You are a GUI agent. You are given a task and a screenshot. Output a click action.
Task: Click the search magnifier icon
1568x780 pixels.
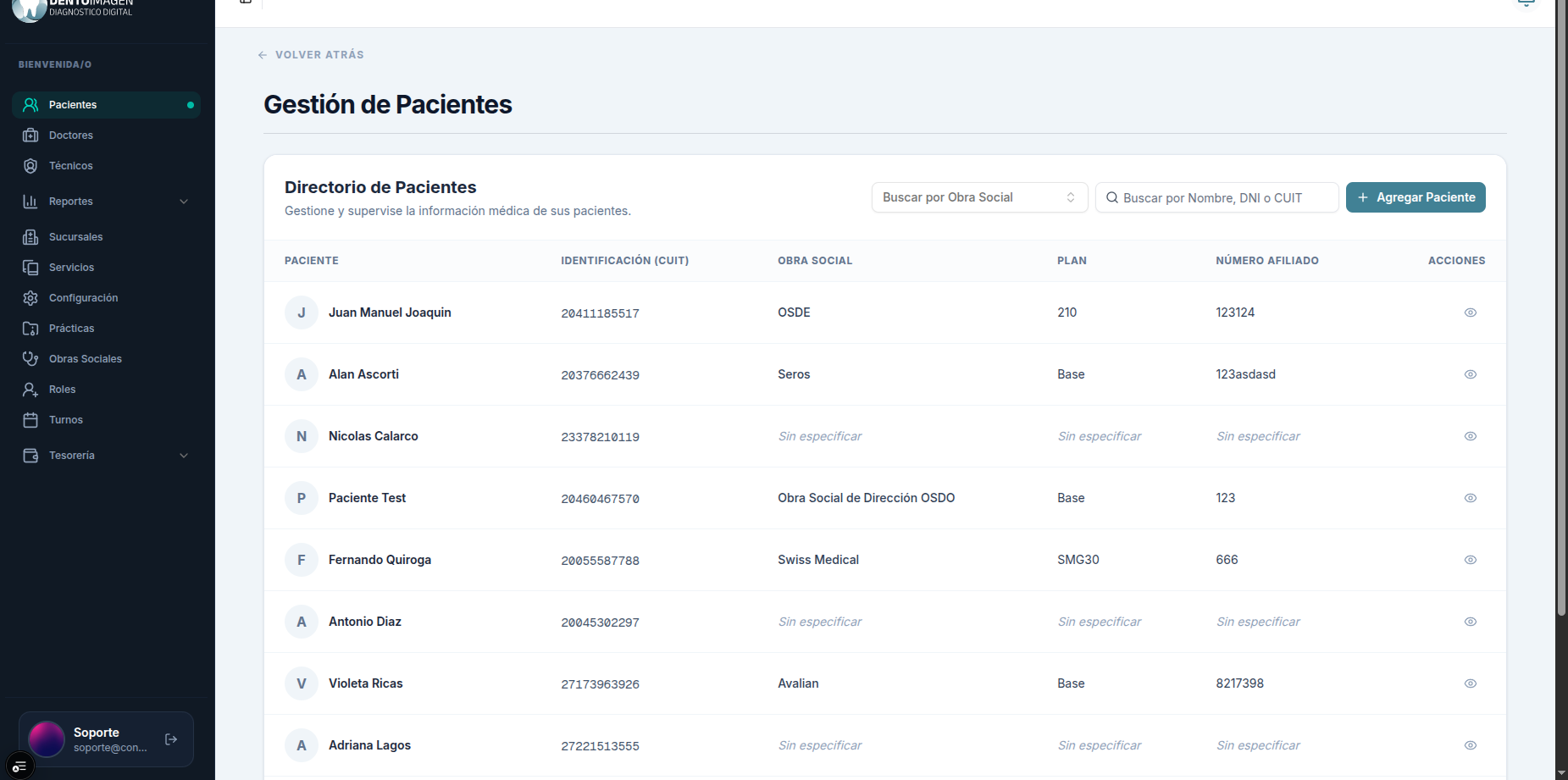(1112, 197)
